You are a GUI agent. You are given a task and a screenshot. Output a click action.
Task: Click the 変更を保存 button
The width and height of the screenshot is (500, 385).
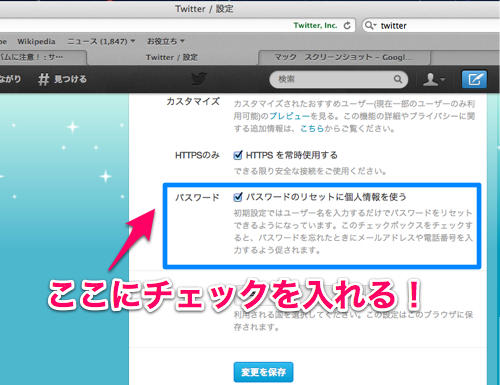pos(263,372)
